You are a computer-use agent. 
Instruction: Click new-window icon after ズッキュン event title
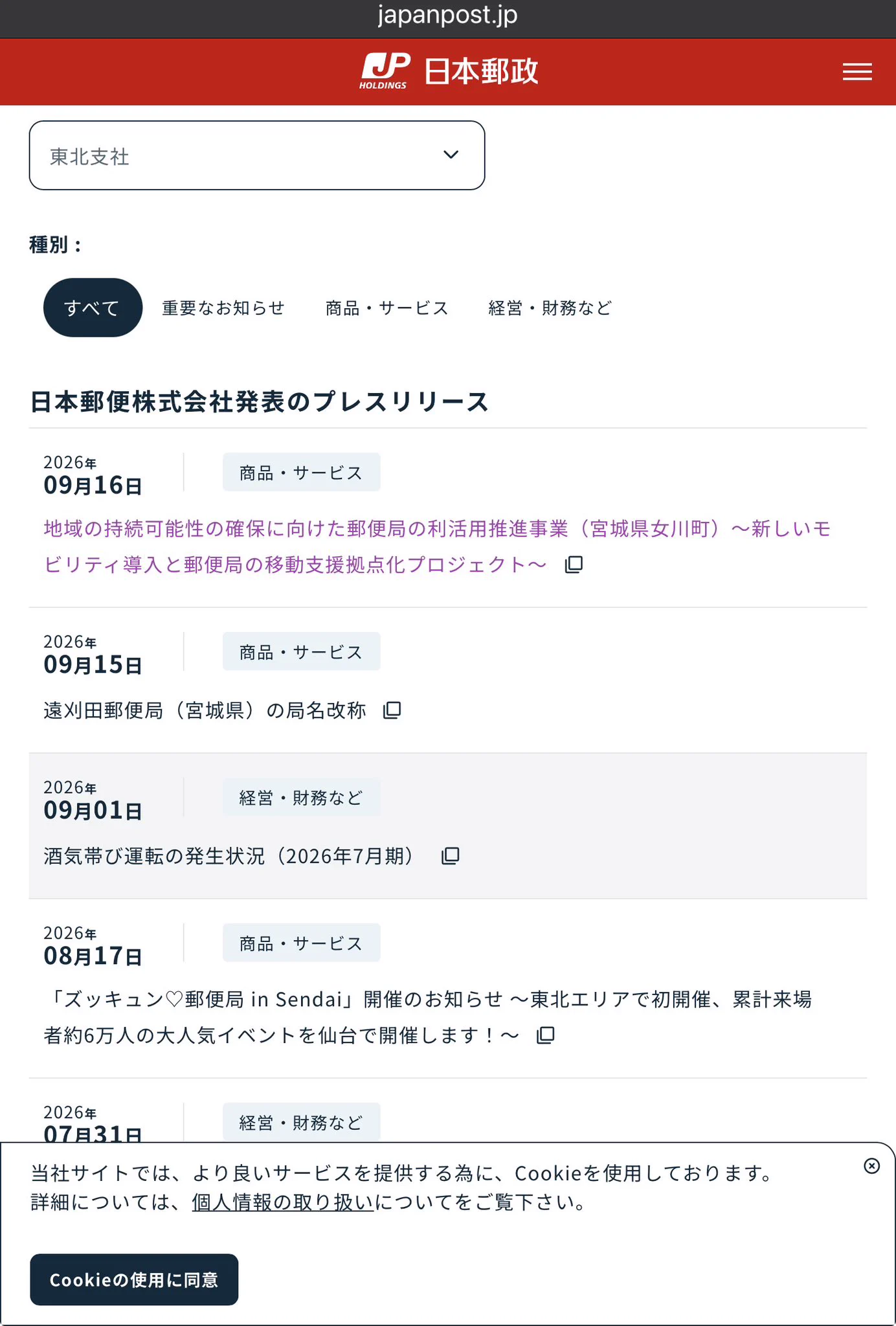[x=546, y=1035]
